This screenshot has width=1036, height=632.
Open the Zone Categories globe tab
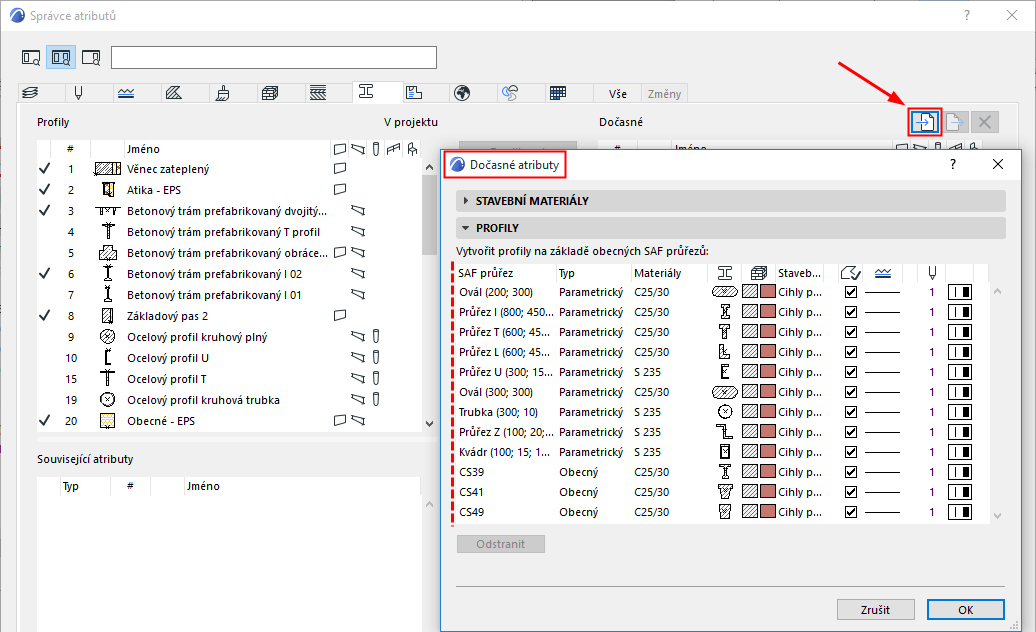(462, 93)
